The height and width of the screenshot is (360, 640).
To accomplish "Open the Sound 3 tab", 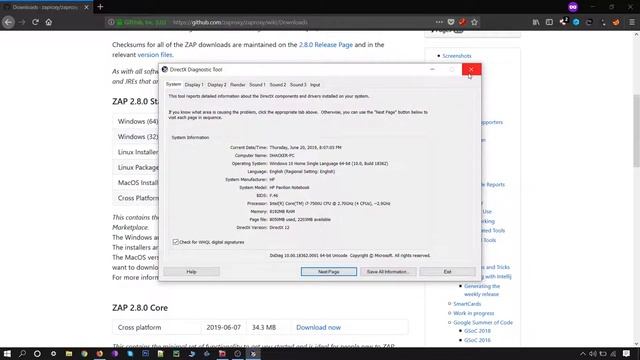I will [x=298, y=84].
